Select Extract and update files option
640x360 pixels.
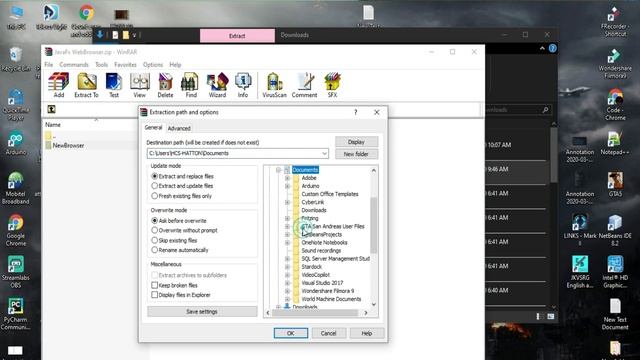click(x=182, y=186)
